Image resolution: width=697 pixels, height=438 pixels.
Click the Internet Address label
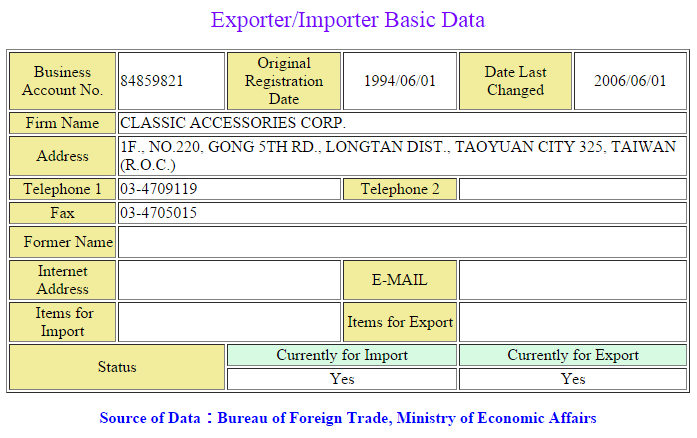pos(63,280)
